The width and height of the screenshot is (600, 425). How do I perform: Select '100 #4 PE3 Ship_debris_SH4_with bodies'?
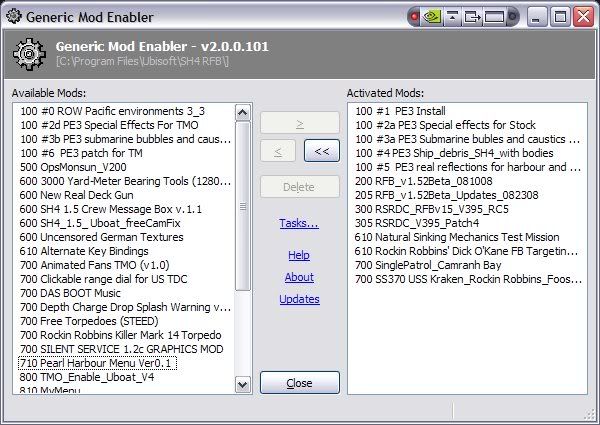point(454,153)
